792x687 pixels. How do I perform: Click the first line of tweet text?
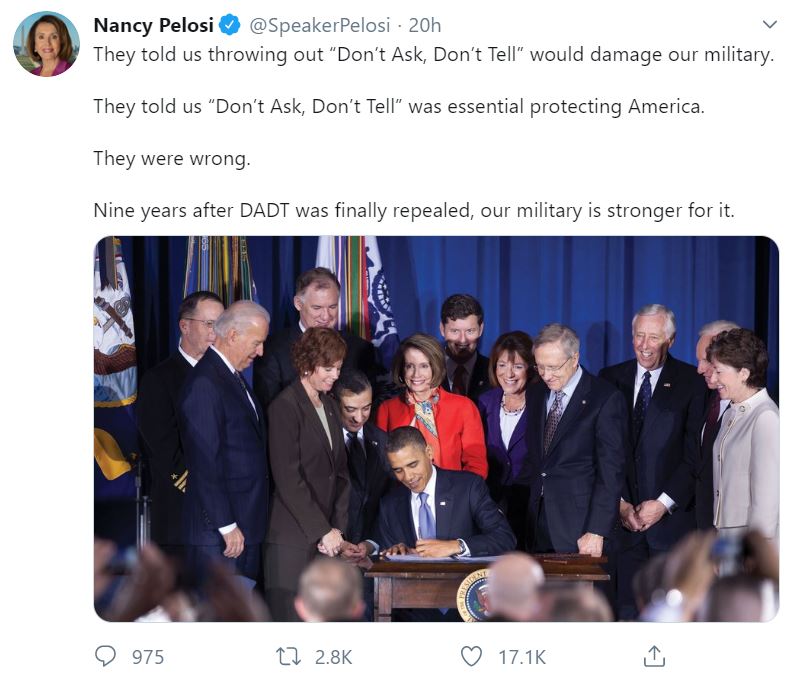coord(433,54)
